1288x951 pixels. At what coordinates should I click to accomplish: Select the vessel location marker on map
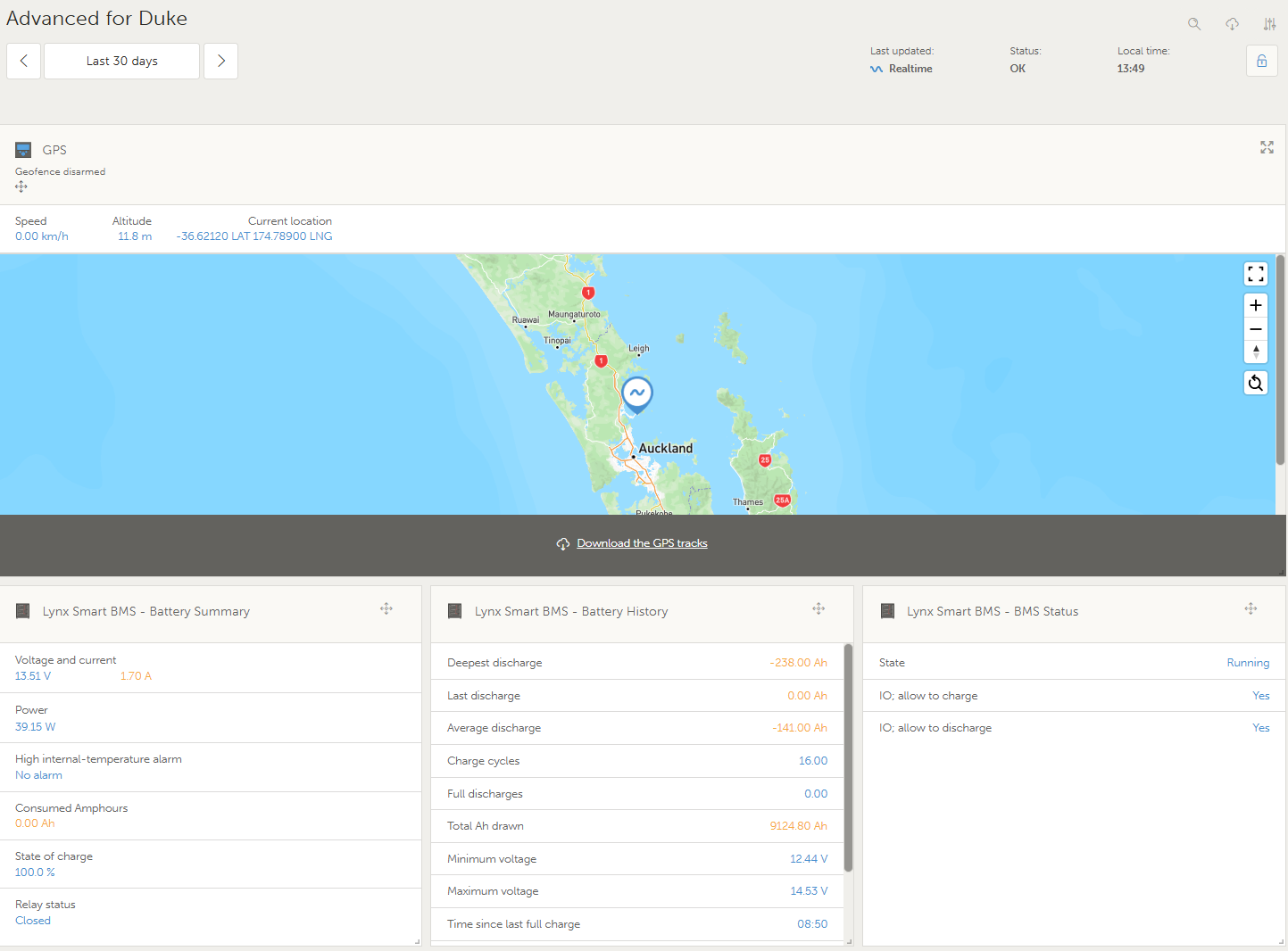pos(637,393)
